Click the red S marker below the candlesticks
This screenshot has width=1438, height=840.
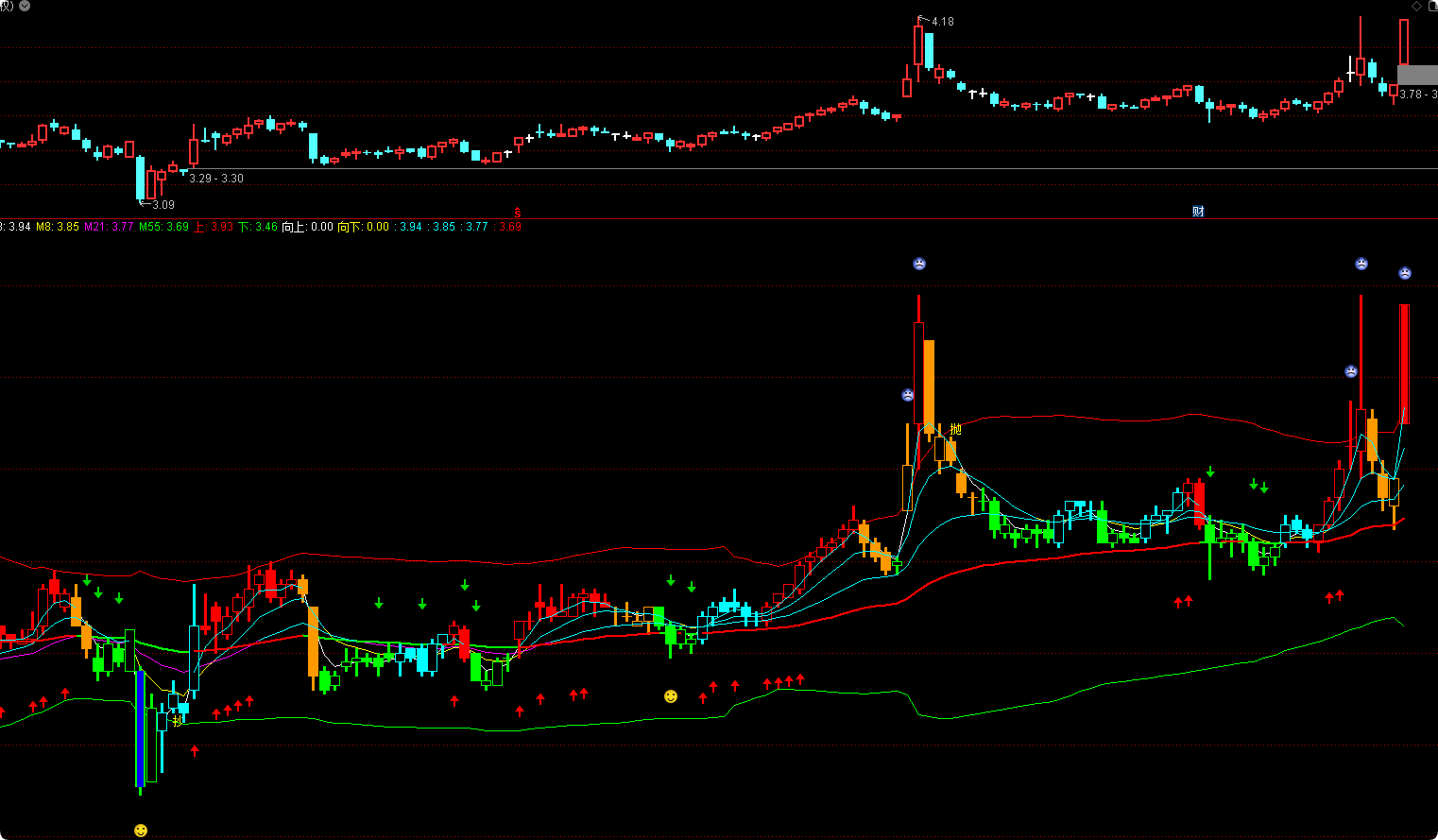coord(518,213)
